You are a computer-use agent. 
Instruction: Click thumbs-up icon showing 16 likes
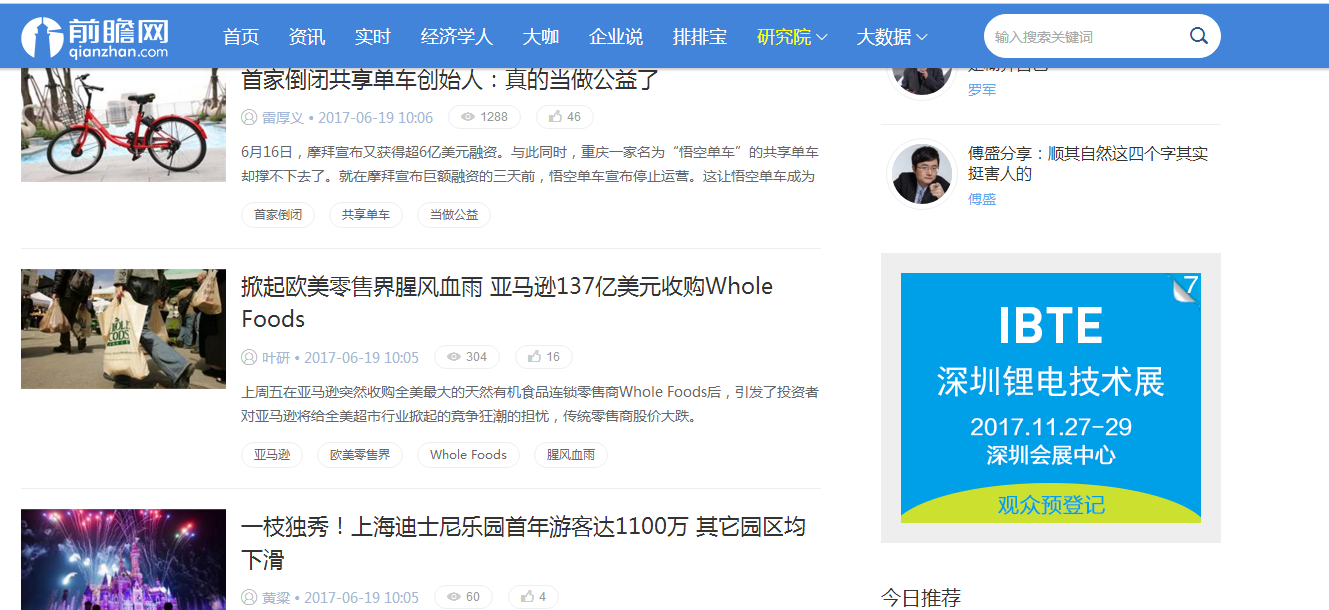[x=534, y=357]
